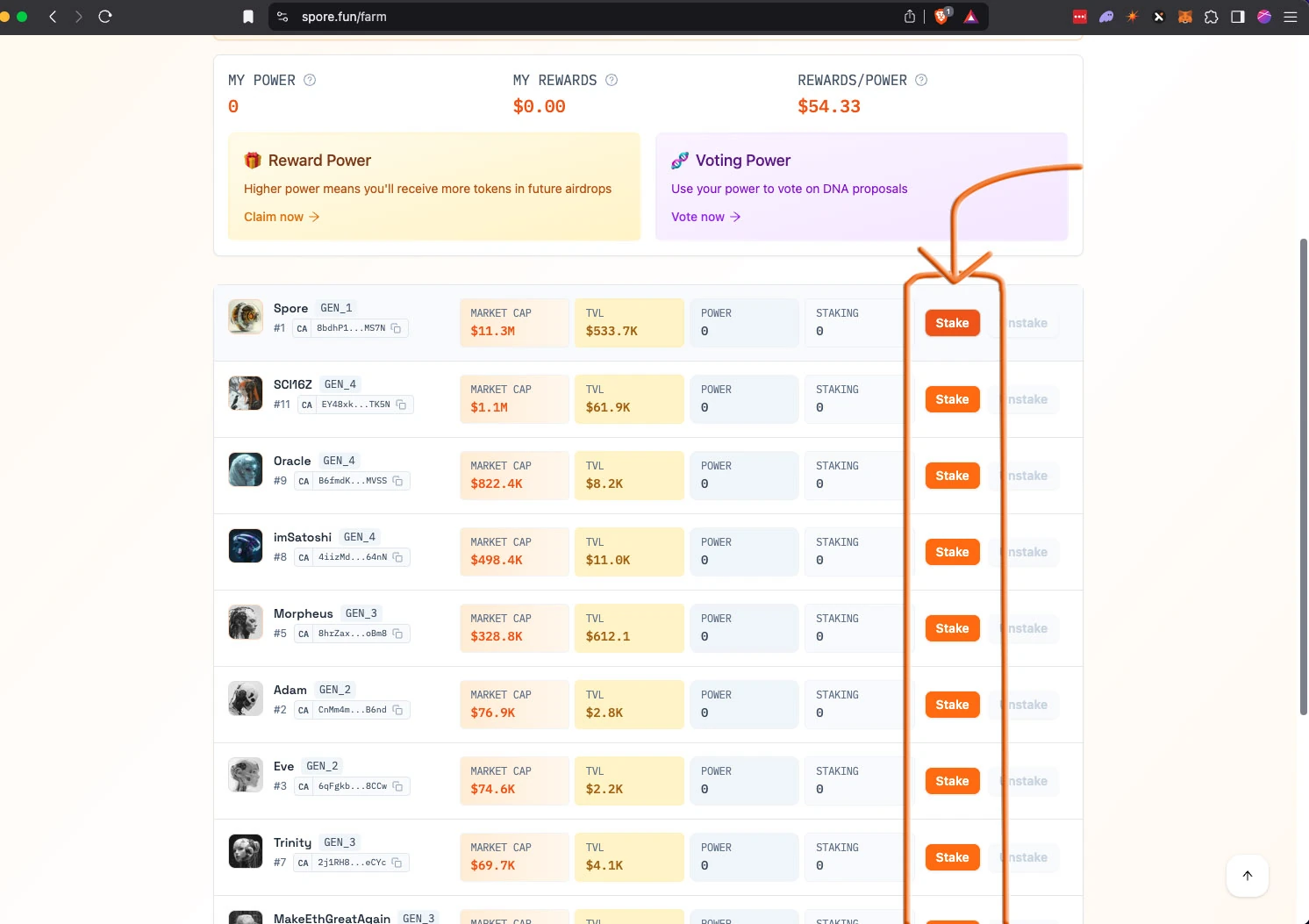Viewport: 1309px width, 924px height.
Task: Follow the Claim now link
Action: pyautogui.click(x=282, y=217)
